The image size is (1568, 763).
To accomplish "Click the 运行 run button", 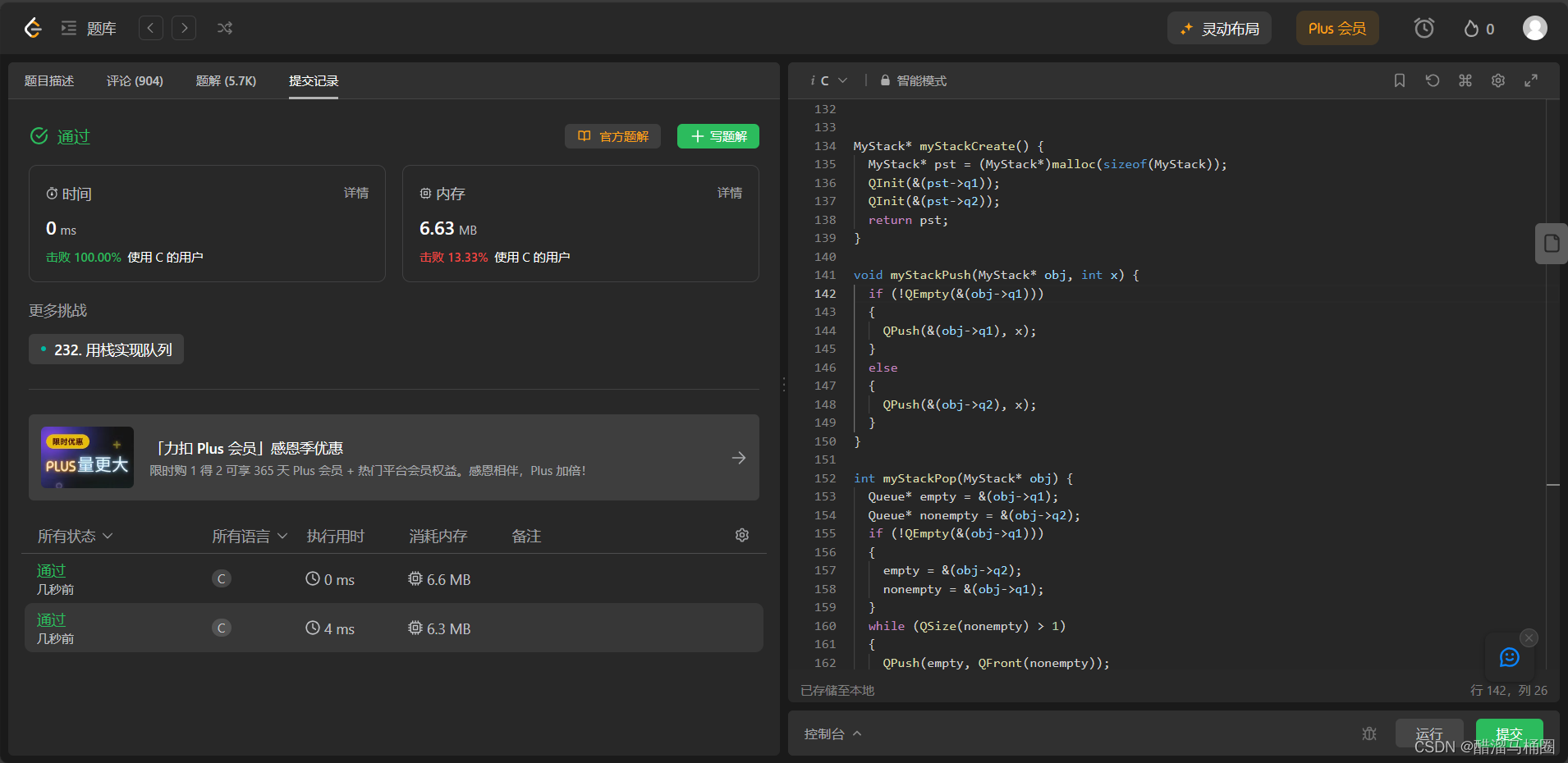I will point(1428,733).
